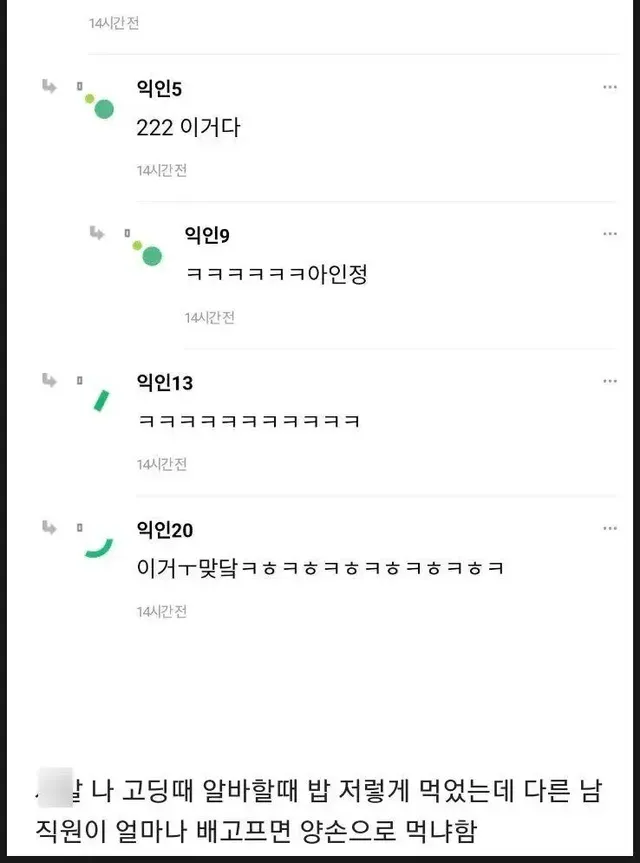This screenshot has height=863, width=640.
Task: Select the username 익인5
Action: click(x=159, y=89)
